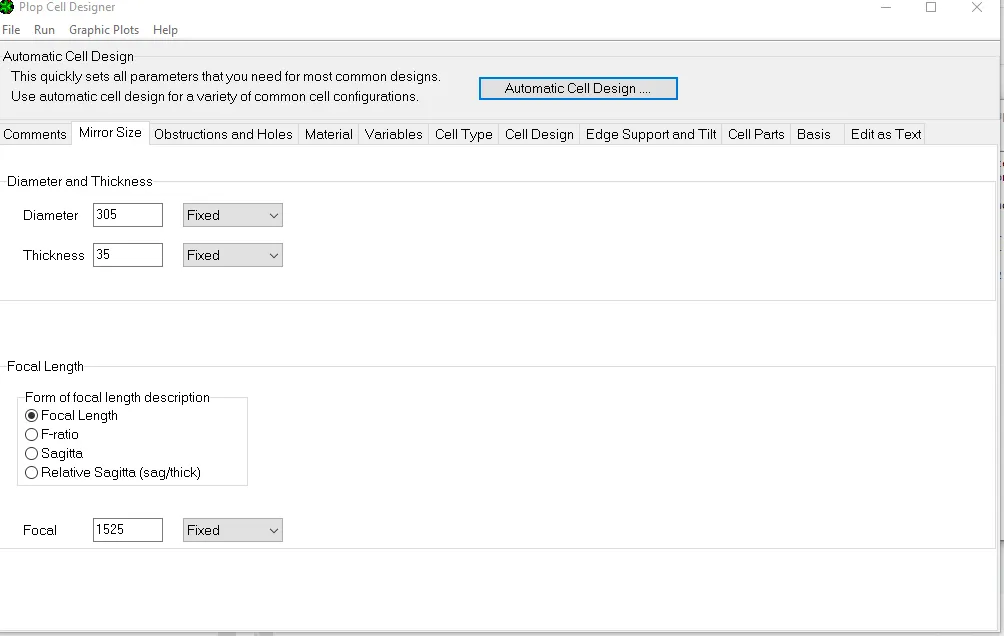Select the Focal Length radio button
Screen dimensions: 1004x636
click(32, 416)
